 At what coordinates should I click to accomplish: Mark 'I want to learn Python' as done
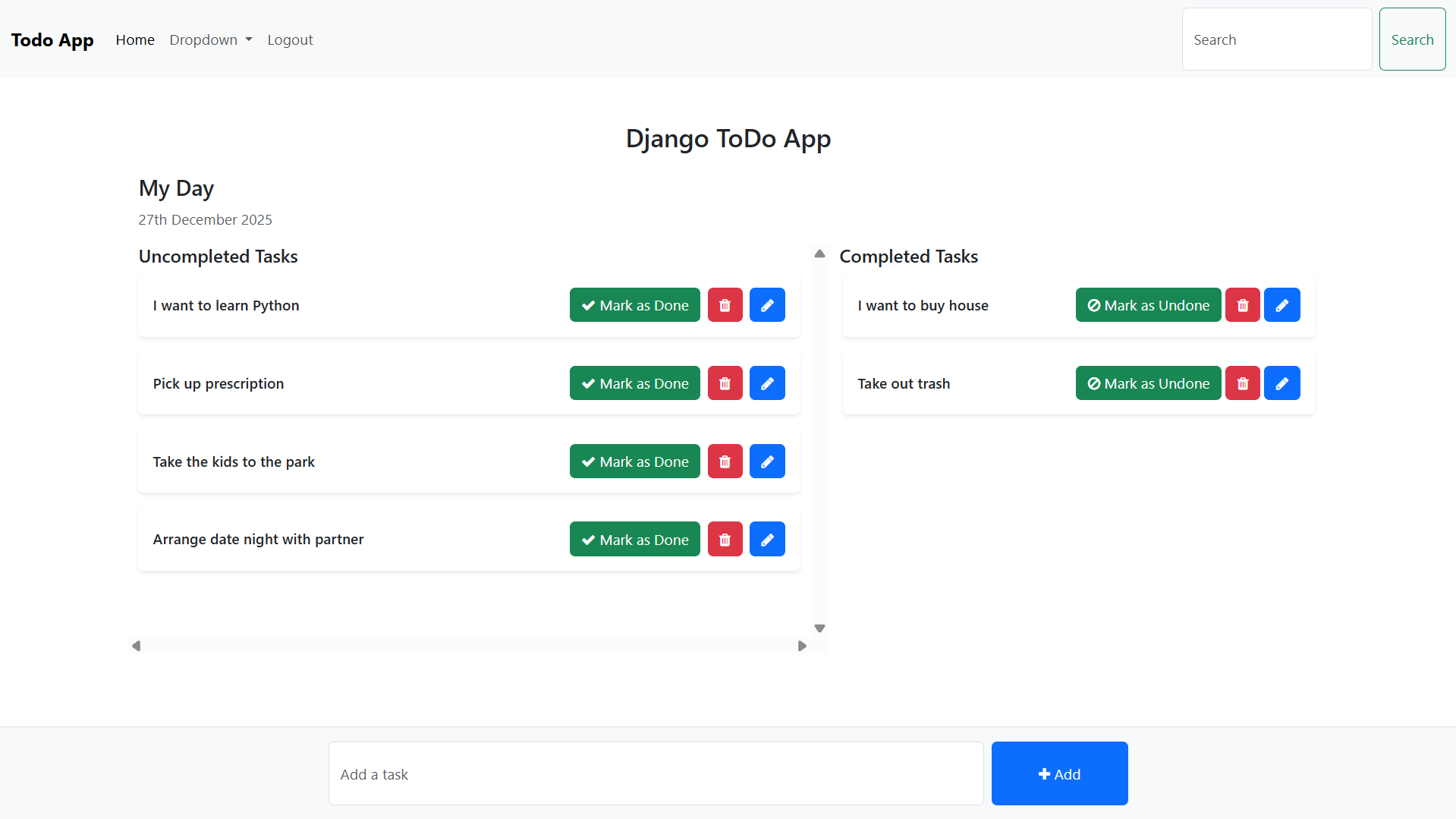tap(634, 304)
